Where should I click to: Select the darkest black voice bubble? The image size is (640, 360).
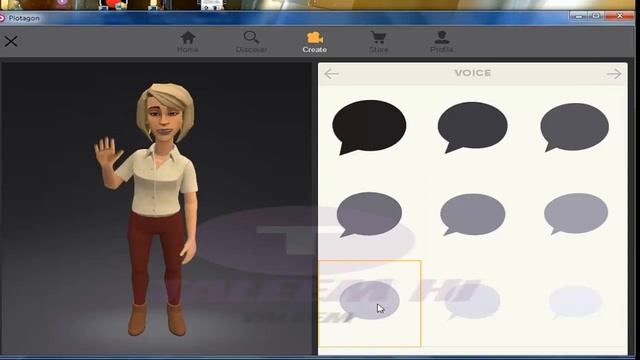(x=369, y=127)
